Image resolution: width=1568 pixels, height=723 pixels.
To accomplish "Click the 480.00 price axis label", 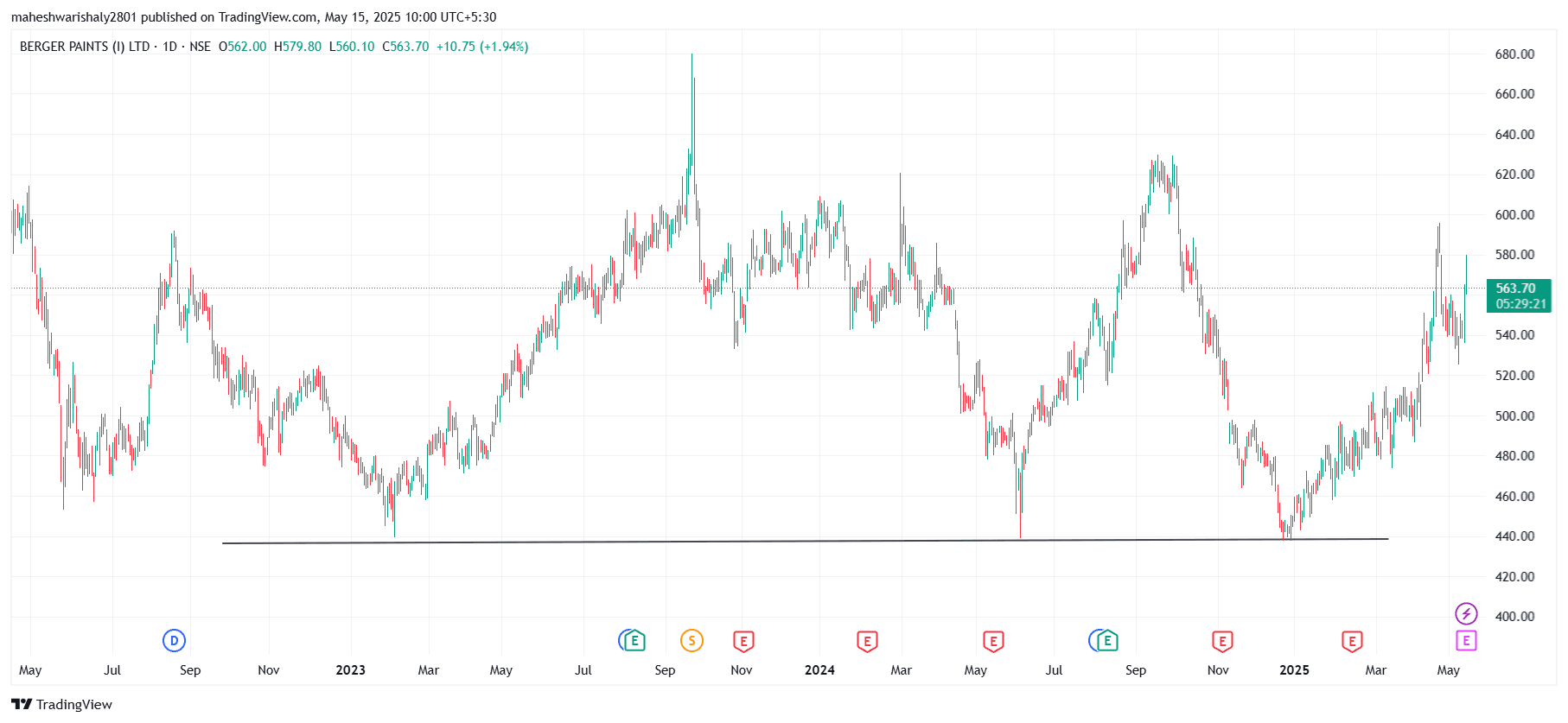I will point(1514,456).
